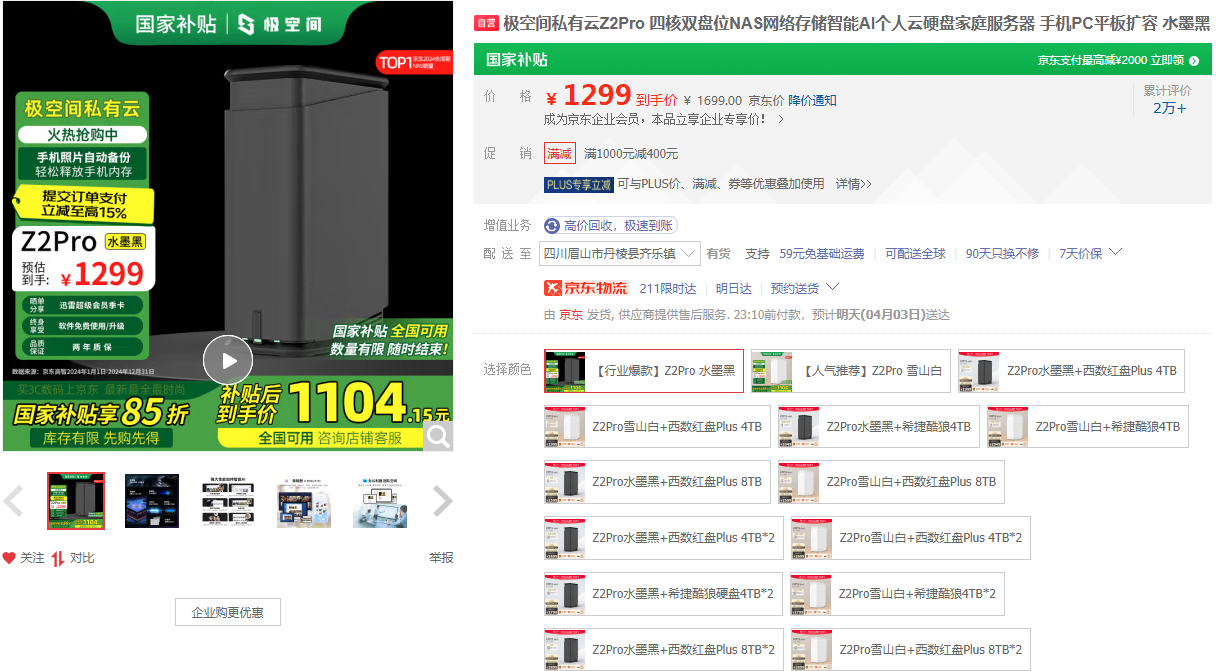
Task: Click 可与PLUS价、满减、券等优惠叠加使用 text
Action: (x=721, y=184)
